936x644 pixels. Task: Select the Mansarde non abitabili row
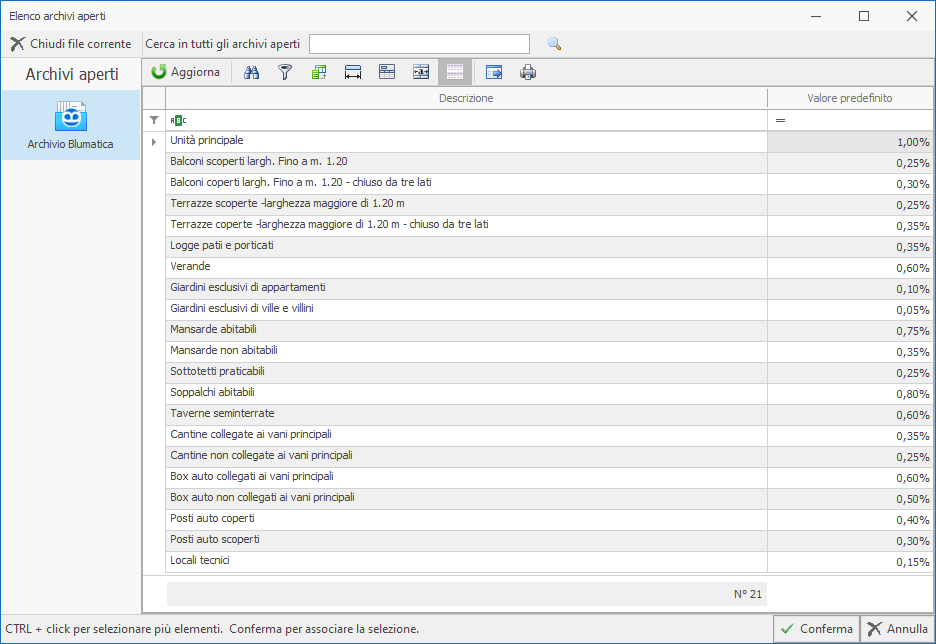466,352
